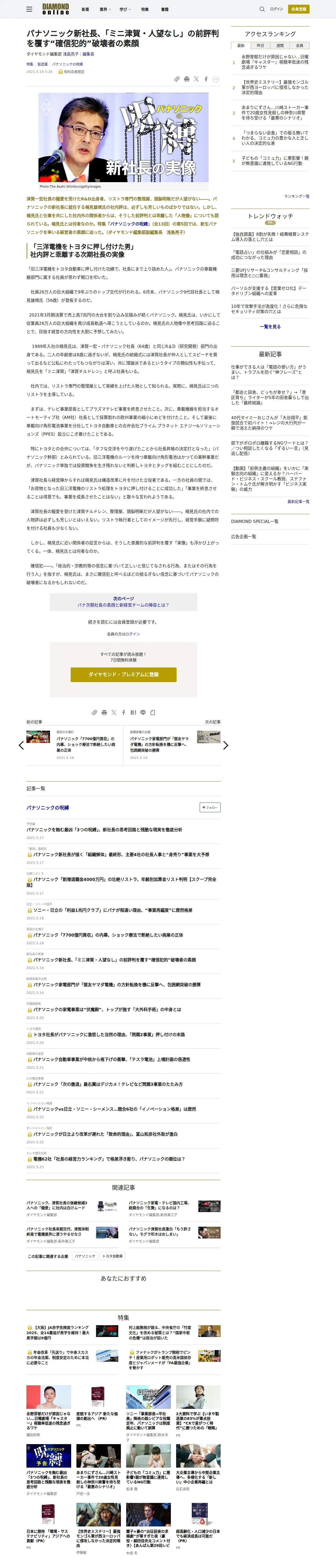Open the more-options icon in the top share bar
The width and height of the screenshot is (336, 1568).
click(216, 79)
